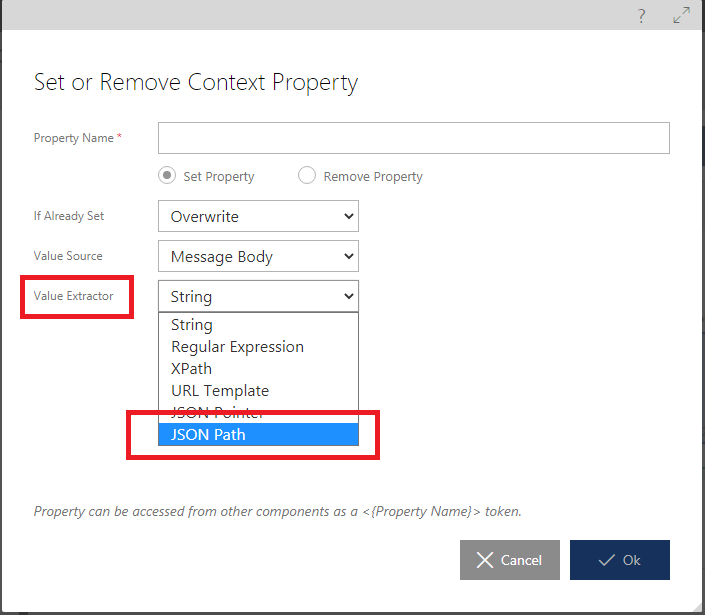This screenshot has height=615, width=705.
Task: Open the If Already Set dropdown
Action: [x=258, y=216]
